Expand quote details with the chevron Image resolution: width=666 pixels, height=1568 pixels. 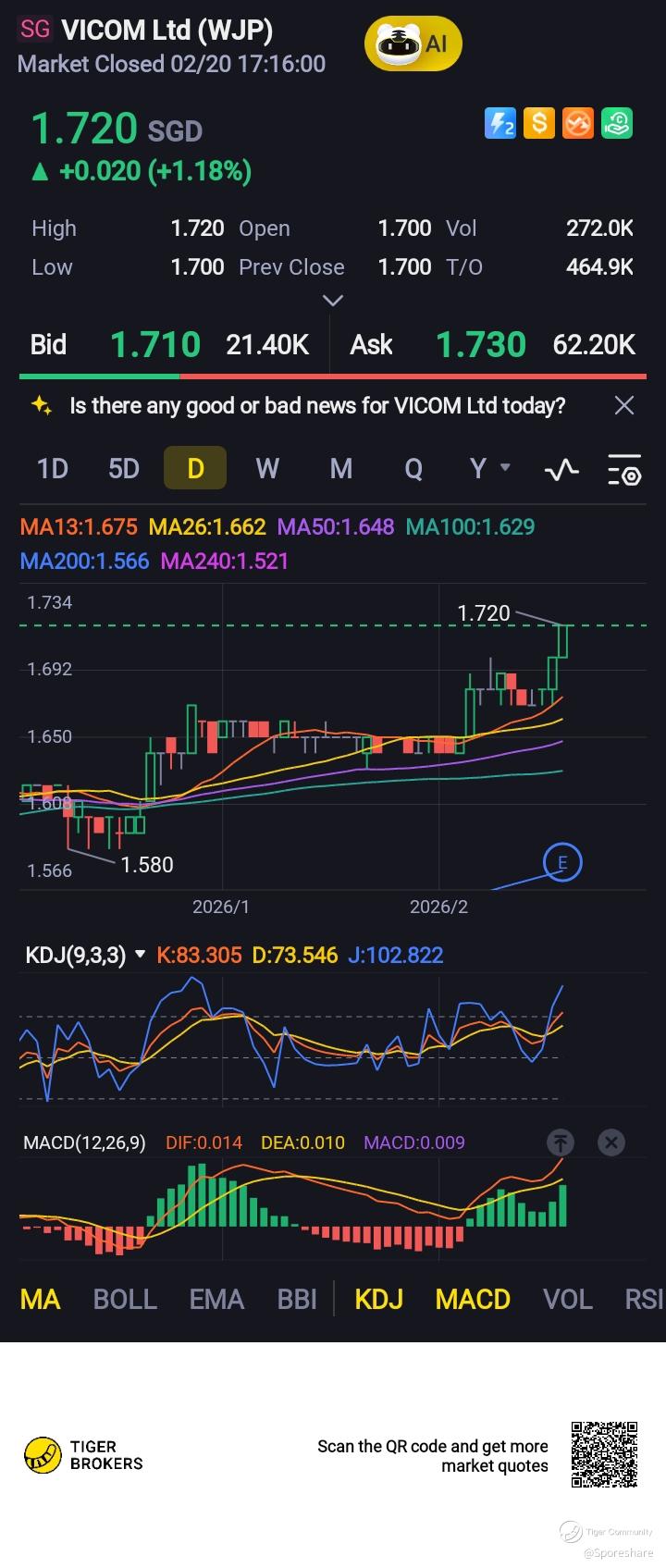pos(333,300)
